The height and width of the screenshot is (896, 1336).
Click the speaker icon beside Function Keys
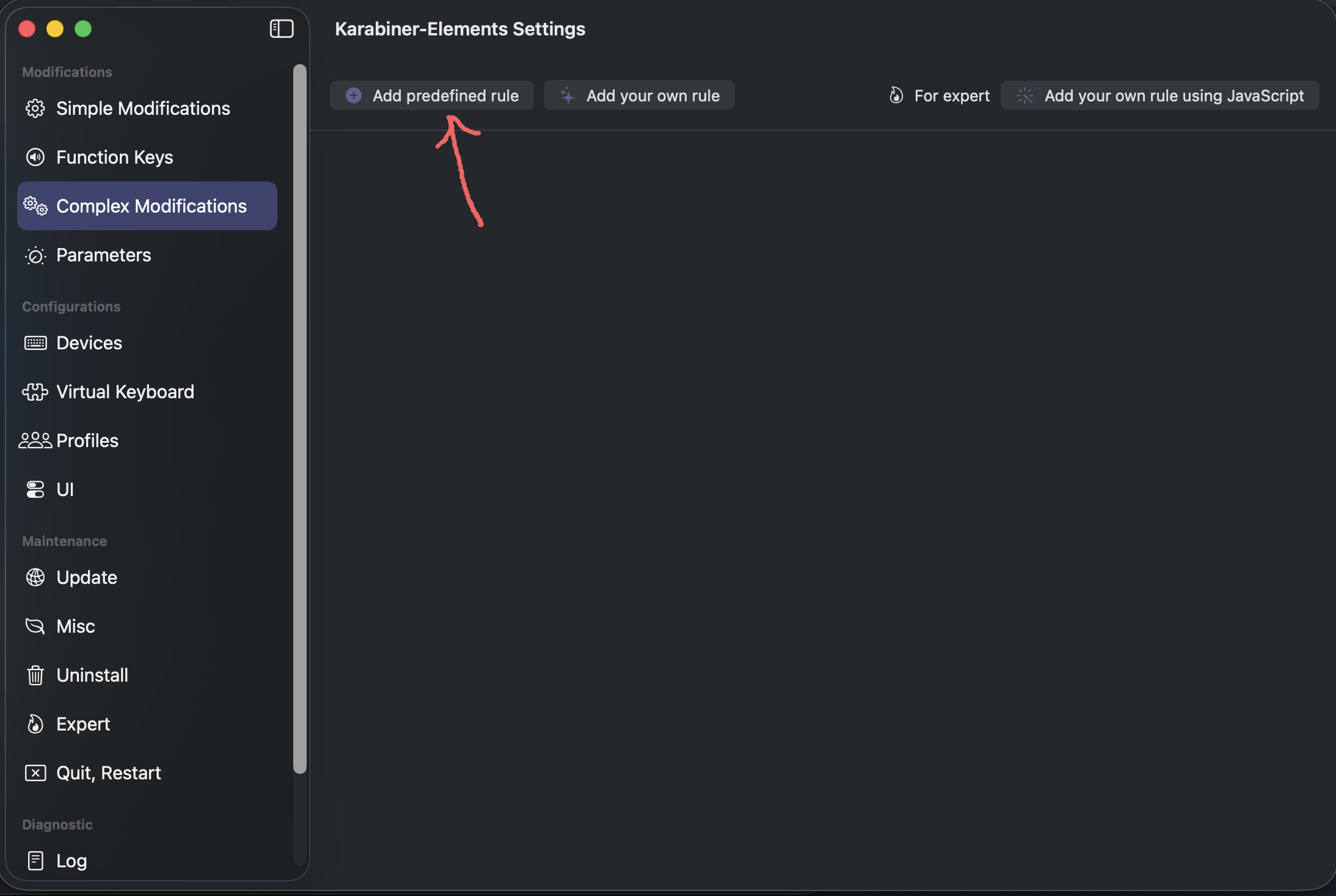coord(35,157)
